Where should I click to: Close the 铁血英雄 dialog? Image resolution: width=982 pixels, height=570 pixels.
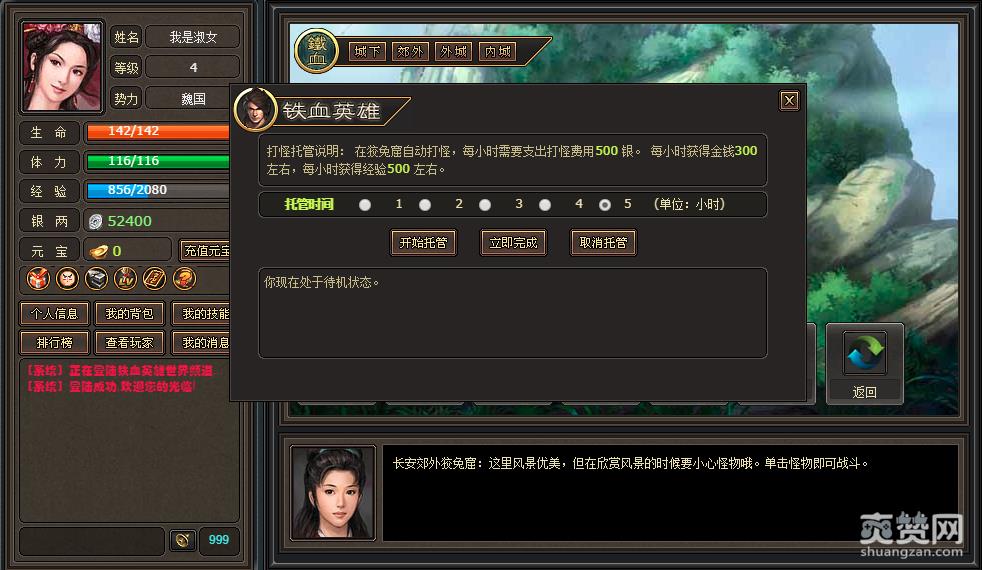[x=789, y=100]
